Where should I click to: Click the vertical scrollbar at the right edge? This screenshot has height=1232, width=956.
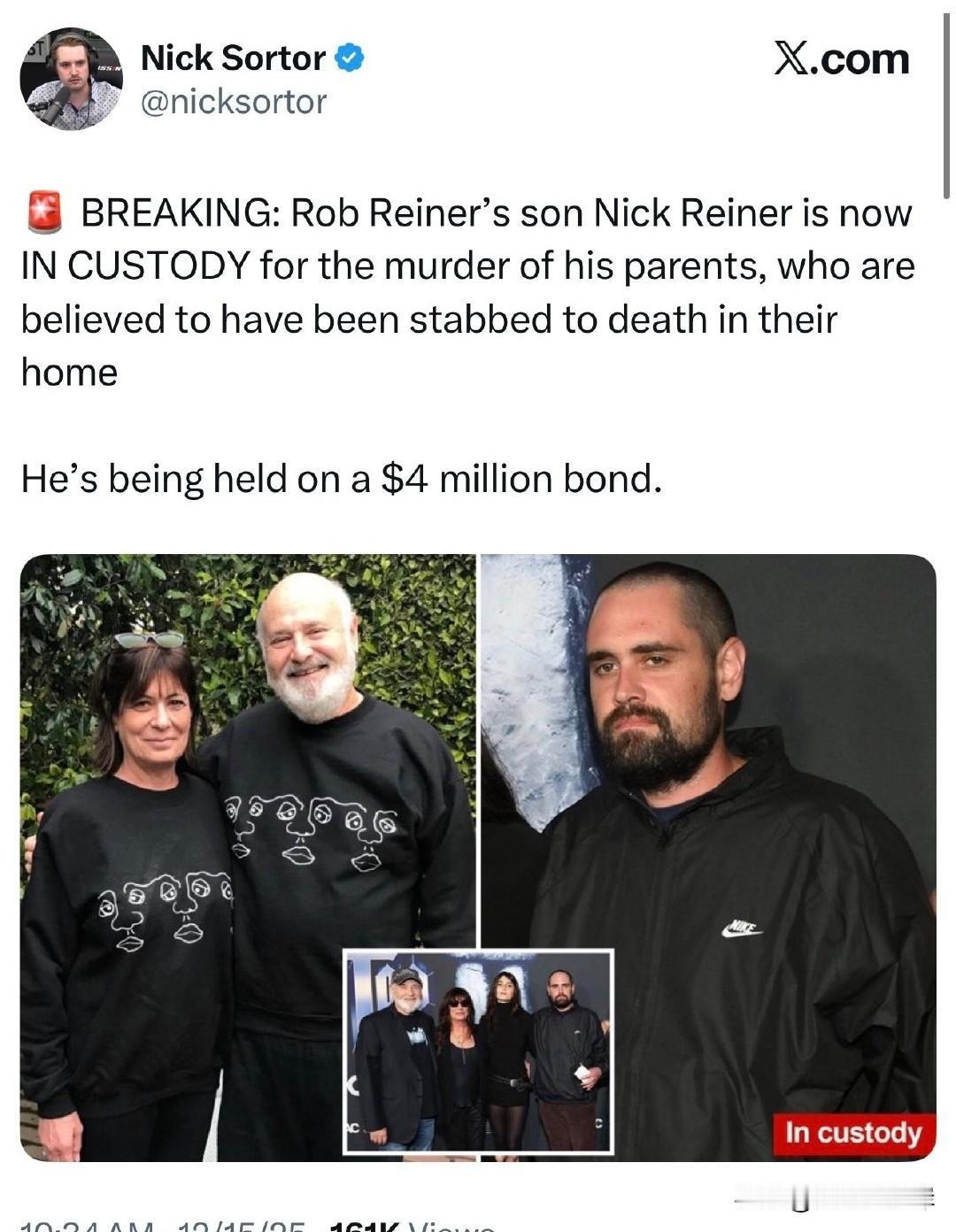coord(947,106)
